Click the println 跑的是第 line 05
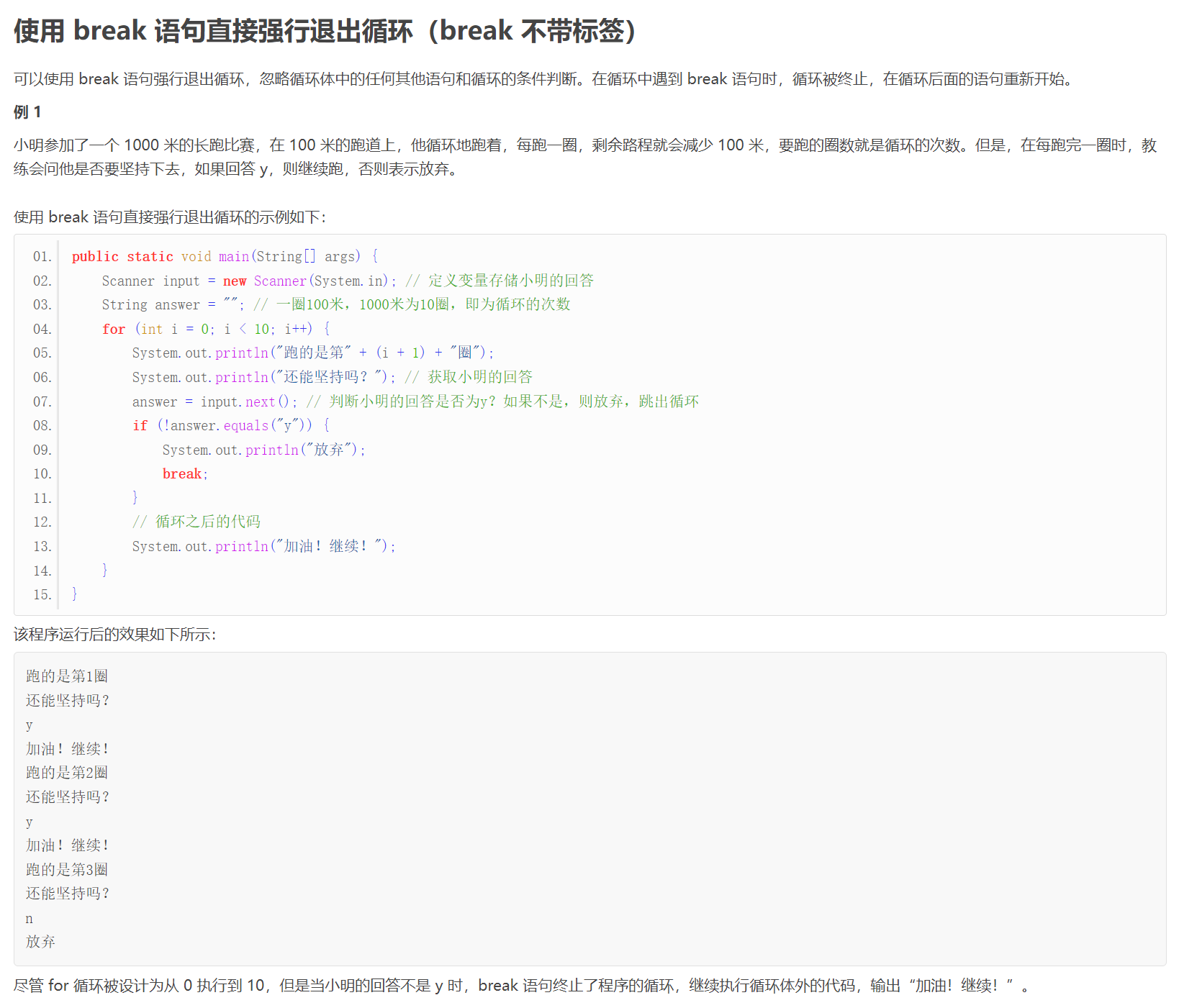 click(x=313, y=353)
